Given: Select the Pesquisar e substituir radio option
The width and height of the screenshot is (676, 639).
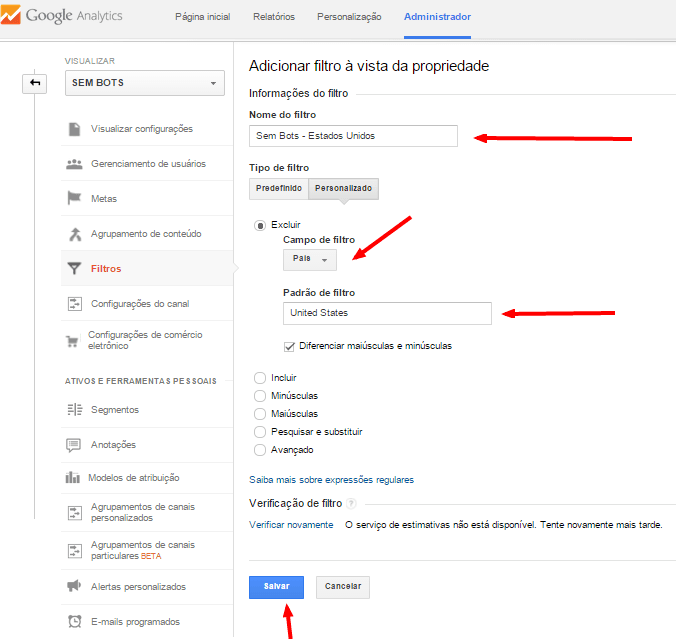Looking at the screenshot, I should click(260, 432).
